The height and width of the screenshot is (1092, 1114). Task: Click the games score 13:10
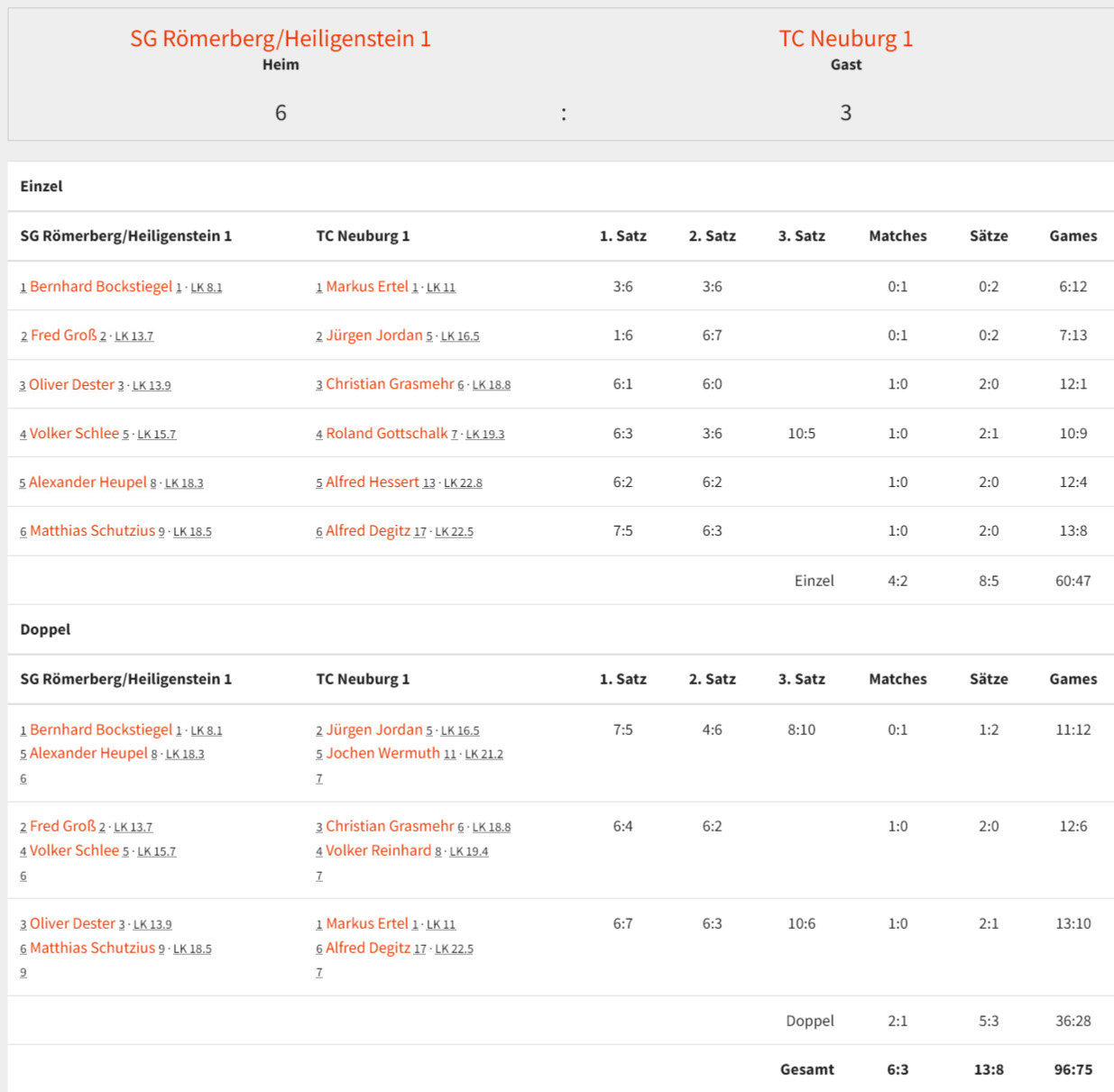[x=1073, y=923]
